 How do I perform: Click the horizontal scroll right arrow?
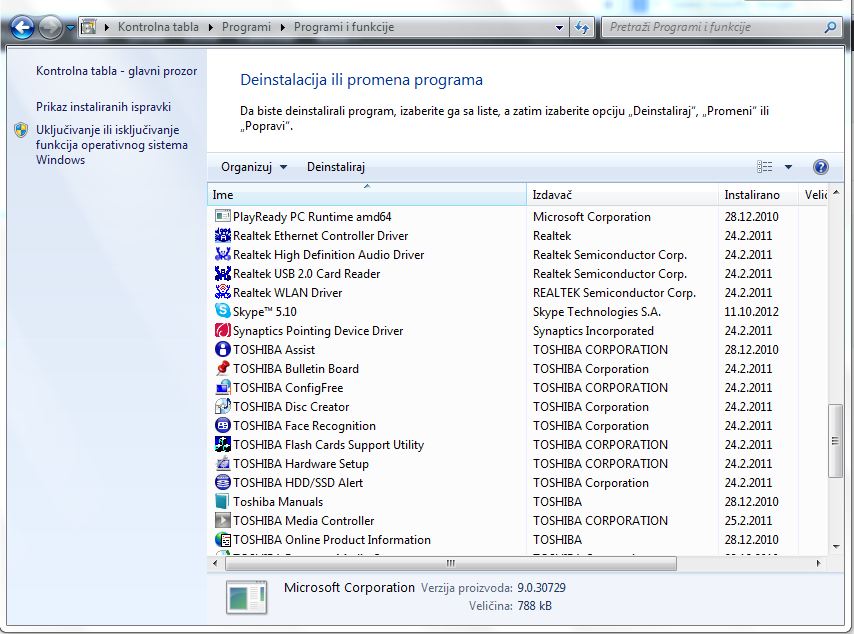[818, 563]
